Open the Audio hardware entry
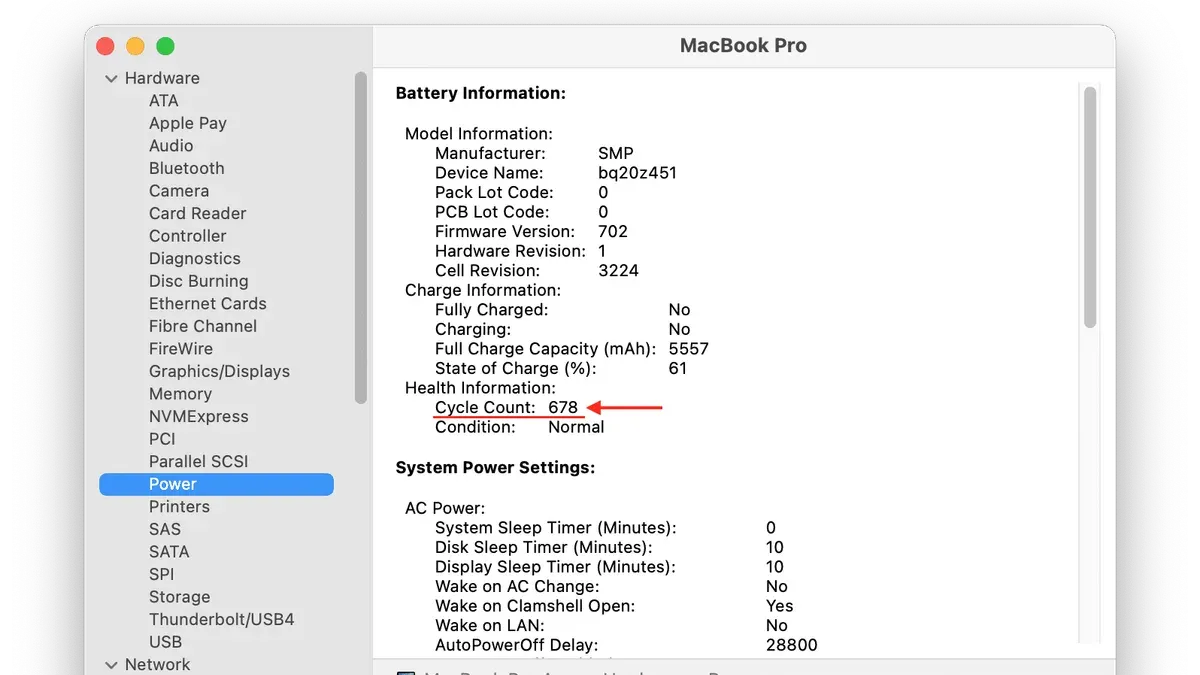The image size is (1200, 675). pos(171,146)
